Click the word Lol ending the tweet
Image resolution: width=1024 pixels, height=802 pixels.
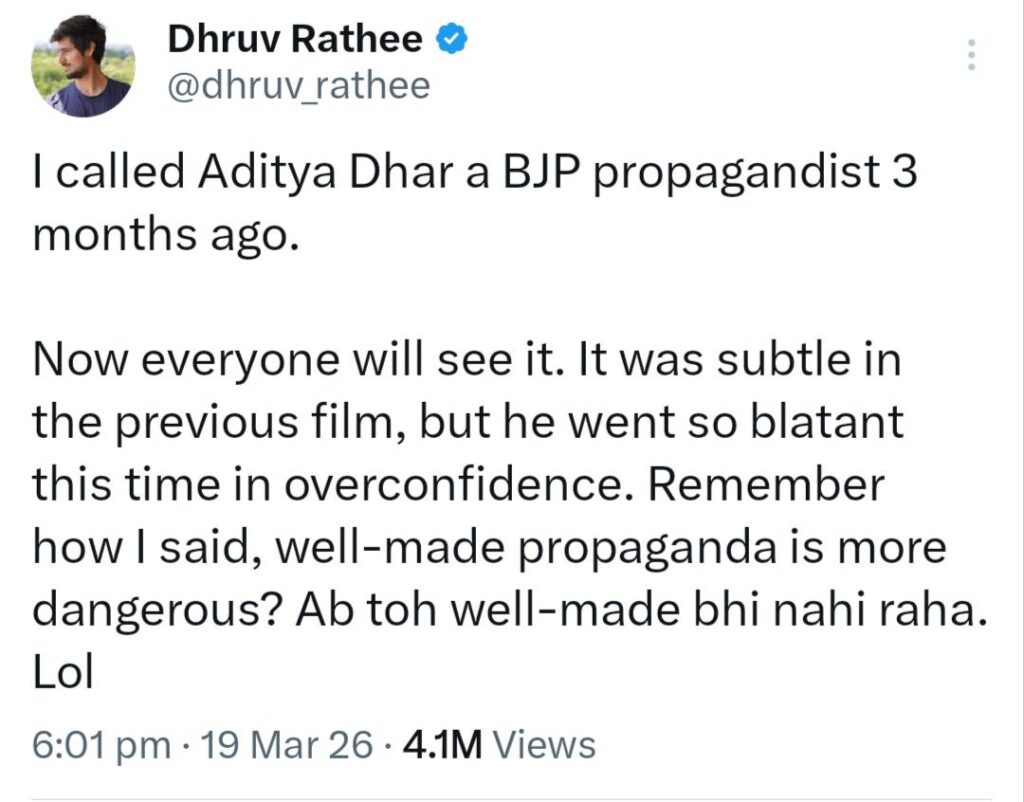click(x=62, y=671)
